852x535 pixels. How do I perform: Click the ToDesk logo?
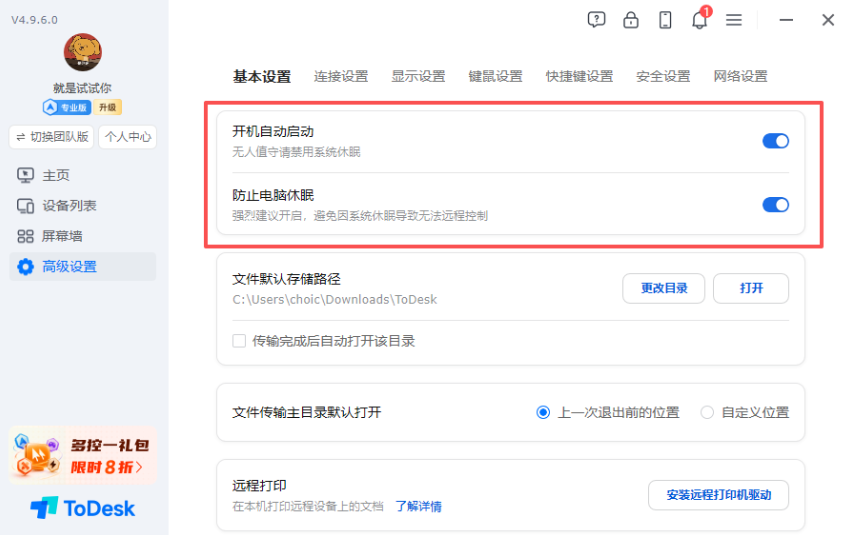tap(83, 508)
